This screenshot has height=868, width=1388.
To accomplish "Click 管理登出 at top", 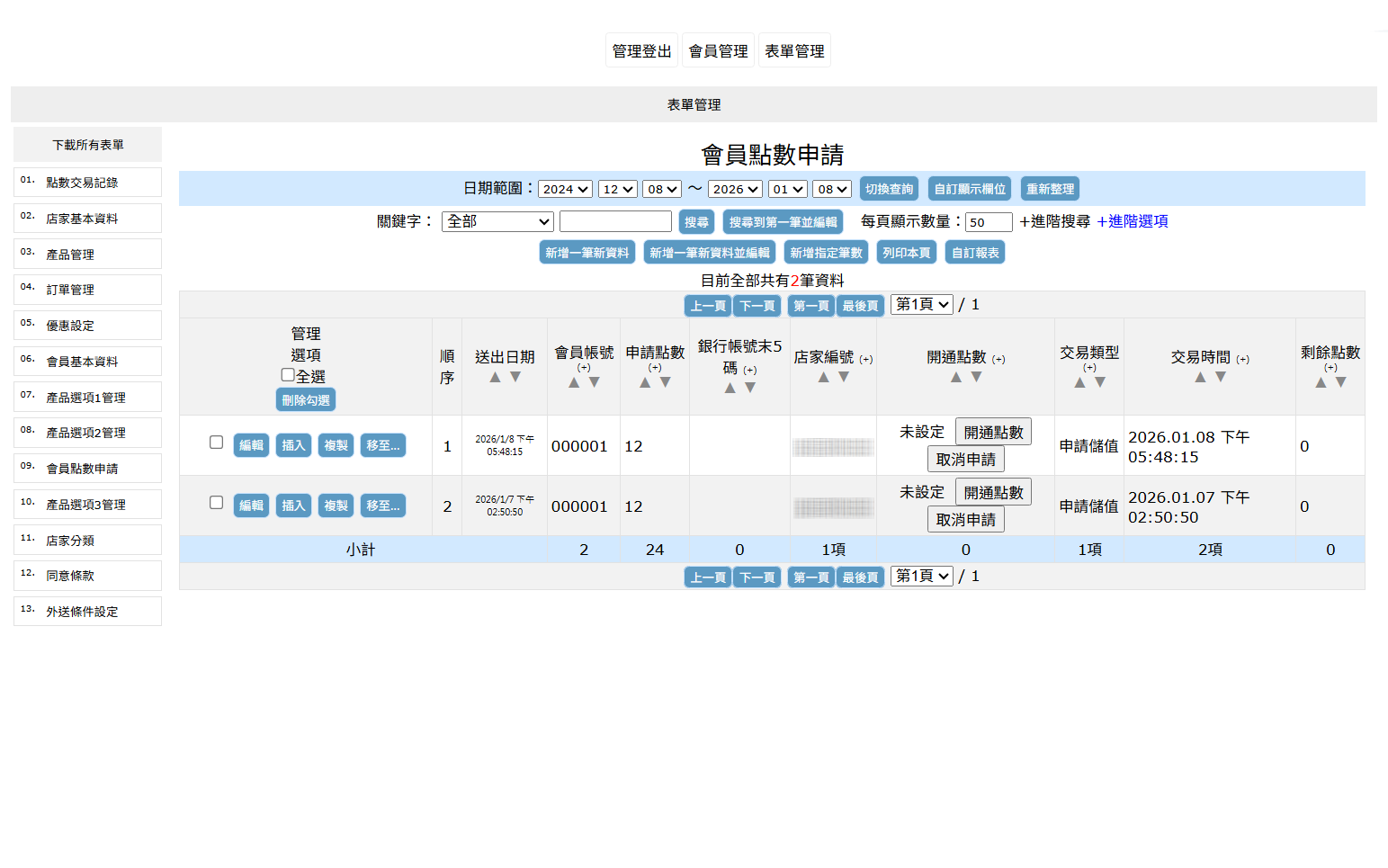I will (x=642, y=50).
